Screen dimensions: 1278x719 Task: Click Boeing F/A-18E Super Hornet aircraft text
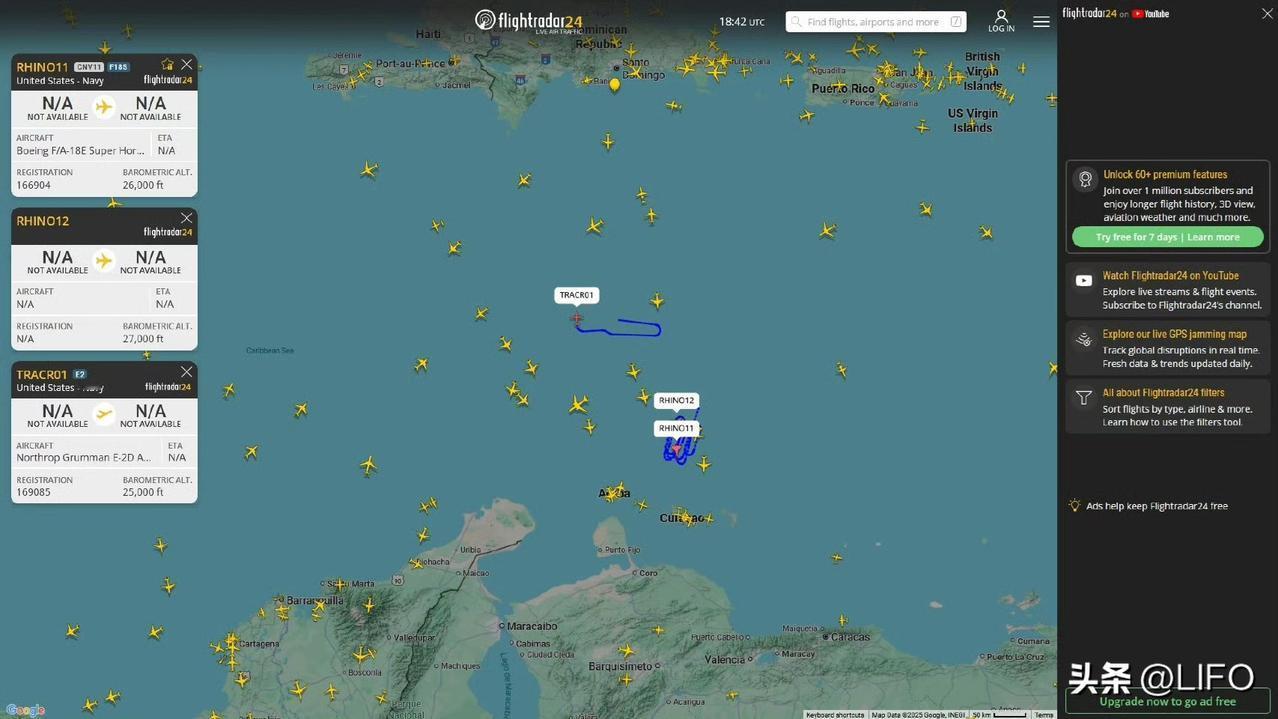coord(80,150)
